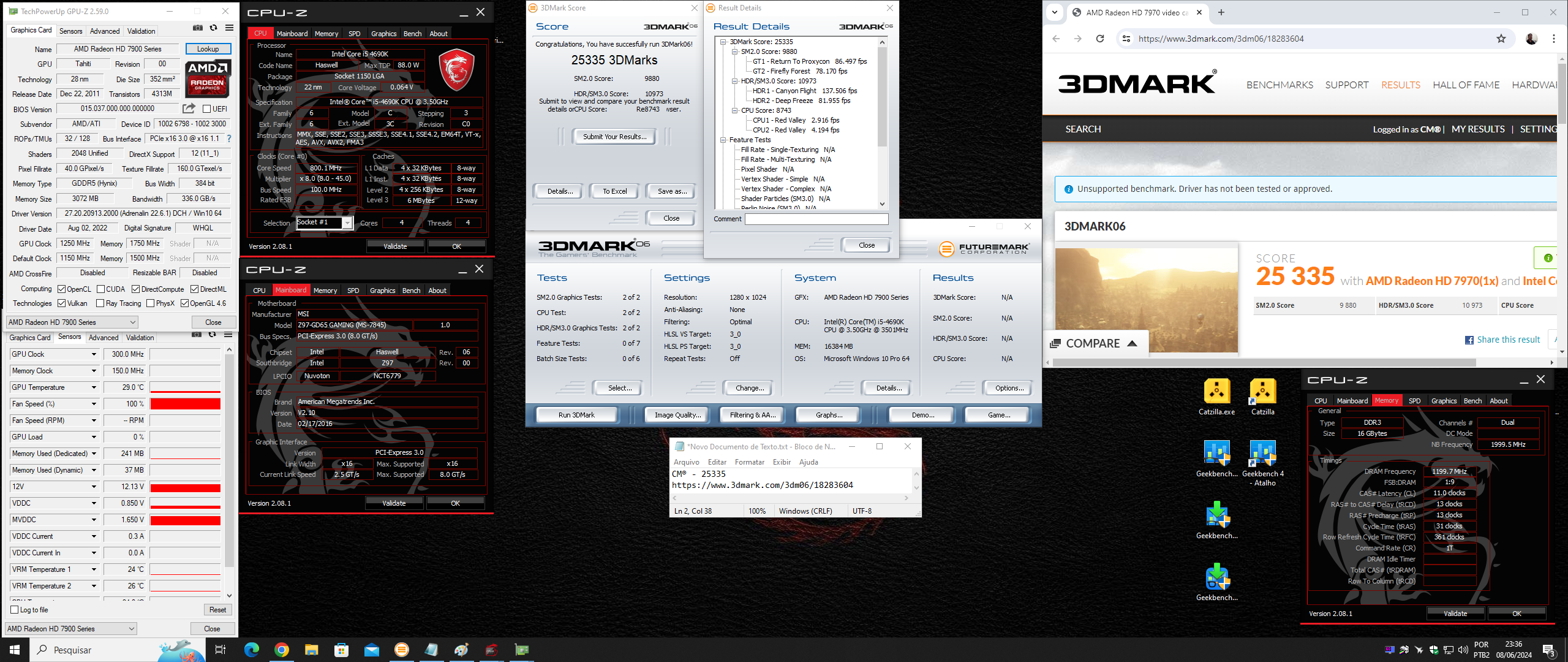This screenshot has width=1568, height=662.
Task: Open the SPD tab in the CPU-Z Memory window
Action: click(x=1414, y=401)
